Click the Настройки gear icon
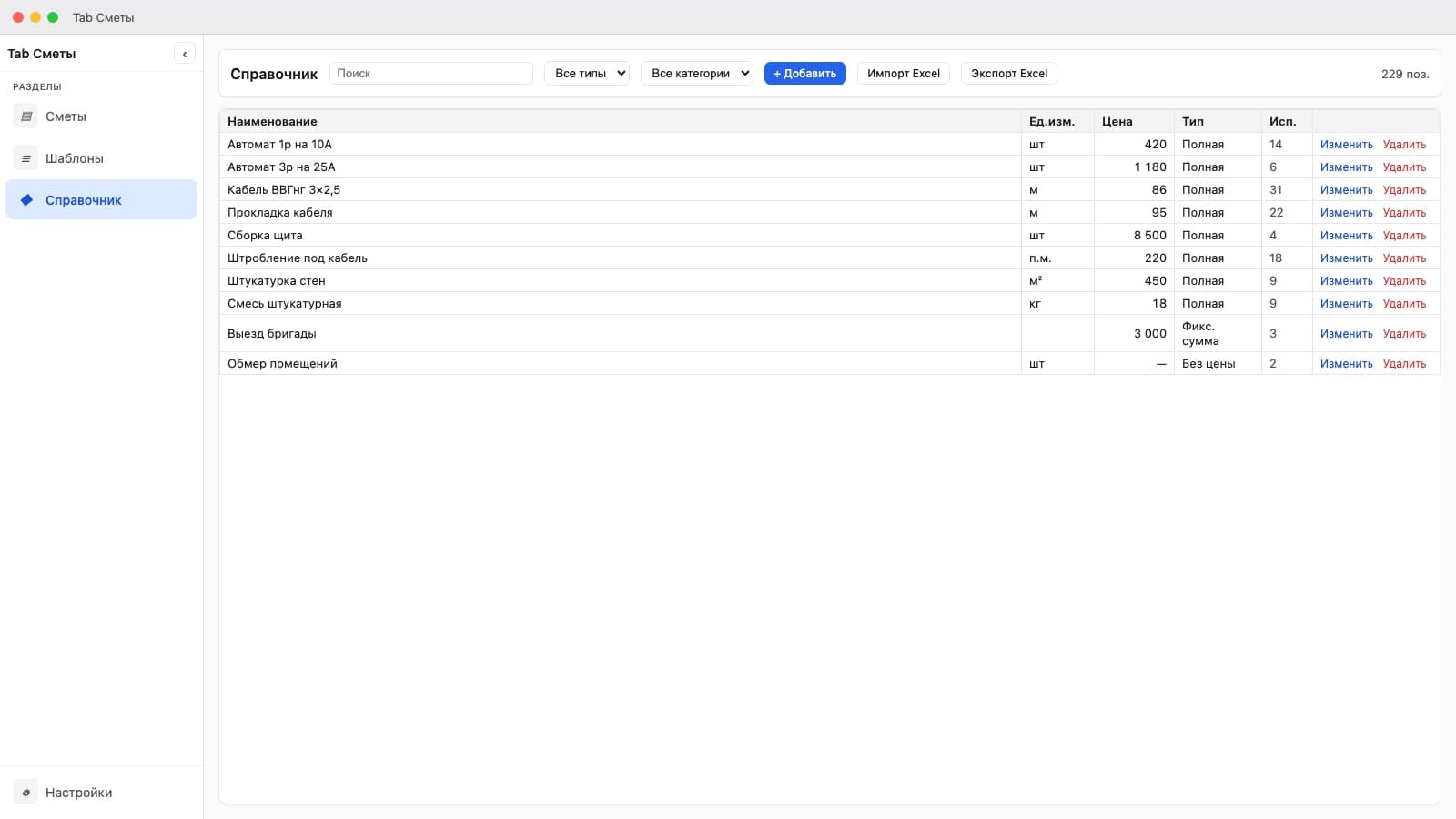 (x=25, y=793)
